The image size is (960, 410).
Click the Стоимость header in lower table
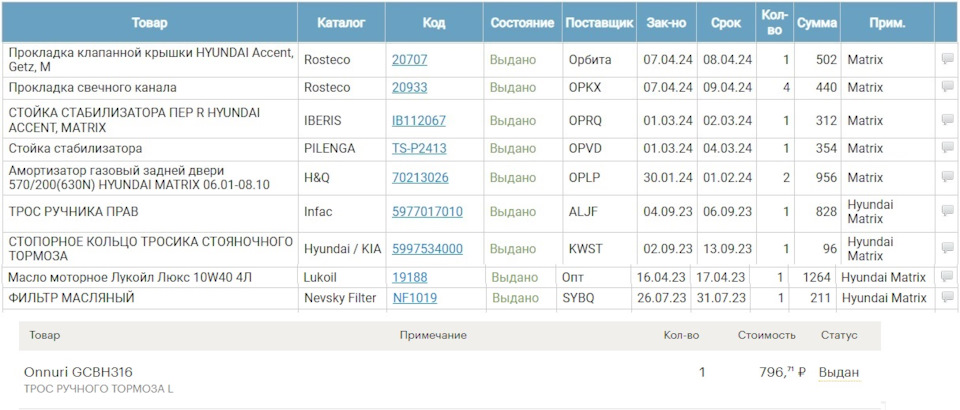(767, 335)
